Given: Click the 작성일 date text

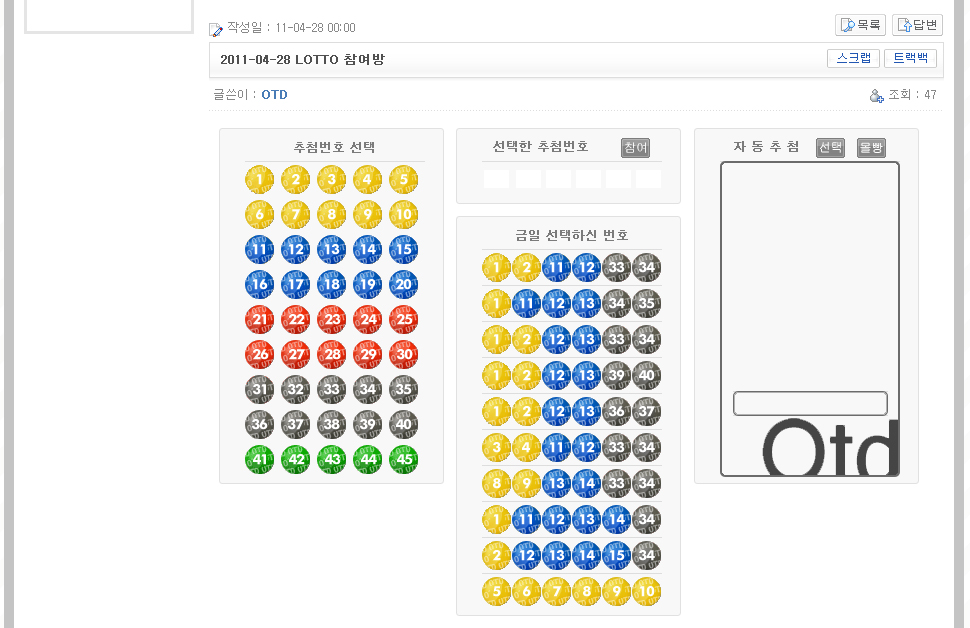Looking at the screenshot, I should (x=291, y=28).
